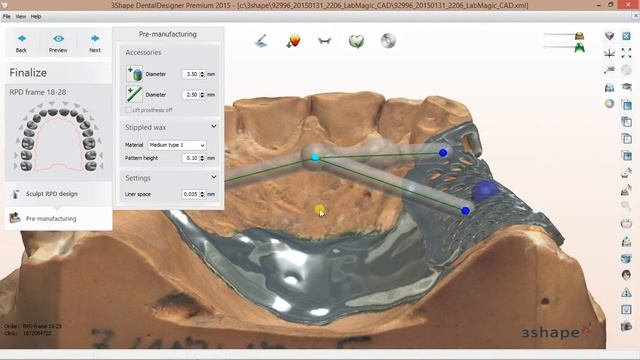Collapse the Settings section
The width and height of the screenshot is (640, 360).
coord(213,178)
